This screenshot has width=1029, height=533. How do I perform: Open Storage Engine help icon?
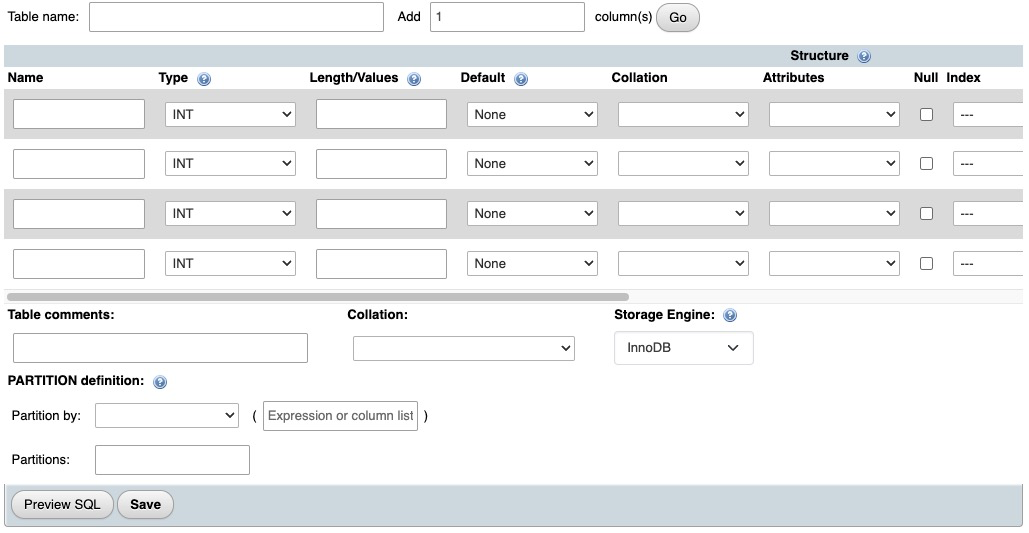pyautogui.click(x=730, y=315)
